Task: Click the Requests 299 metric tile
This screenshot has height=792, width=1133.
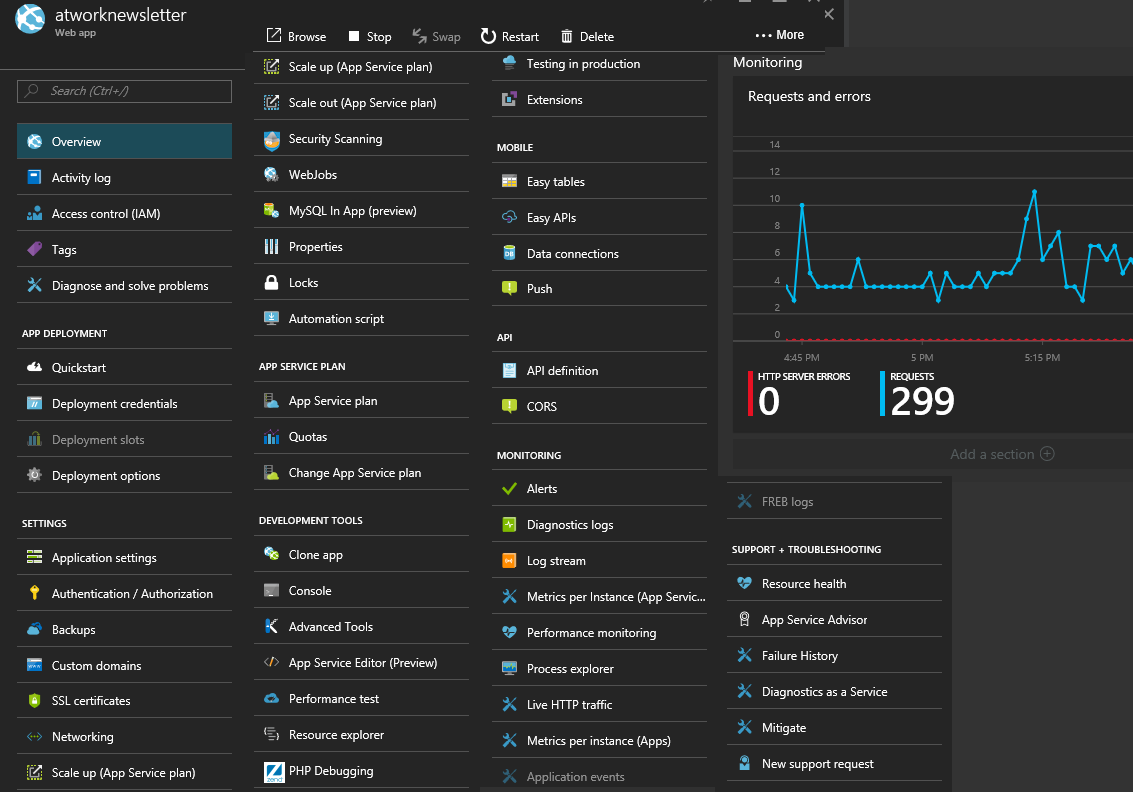Action: tap(920, 394)
